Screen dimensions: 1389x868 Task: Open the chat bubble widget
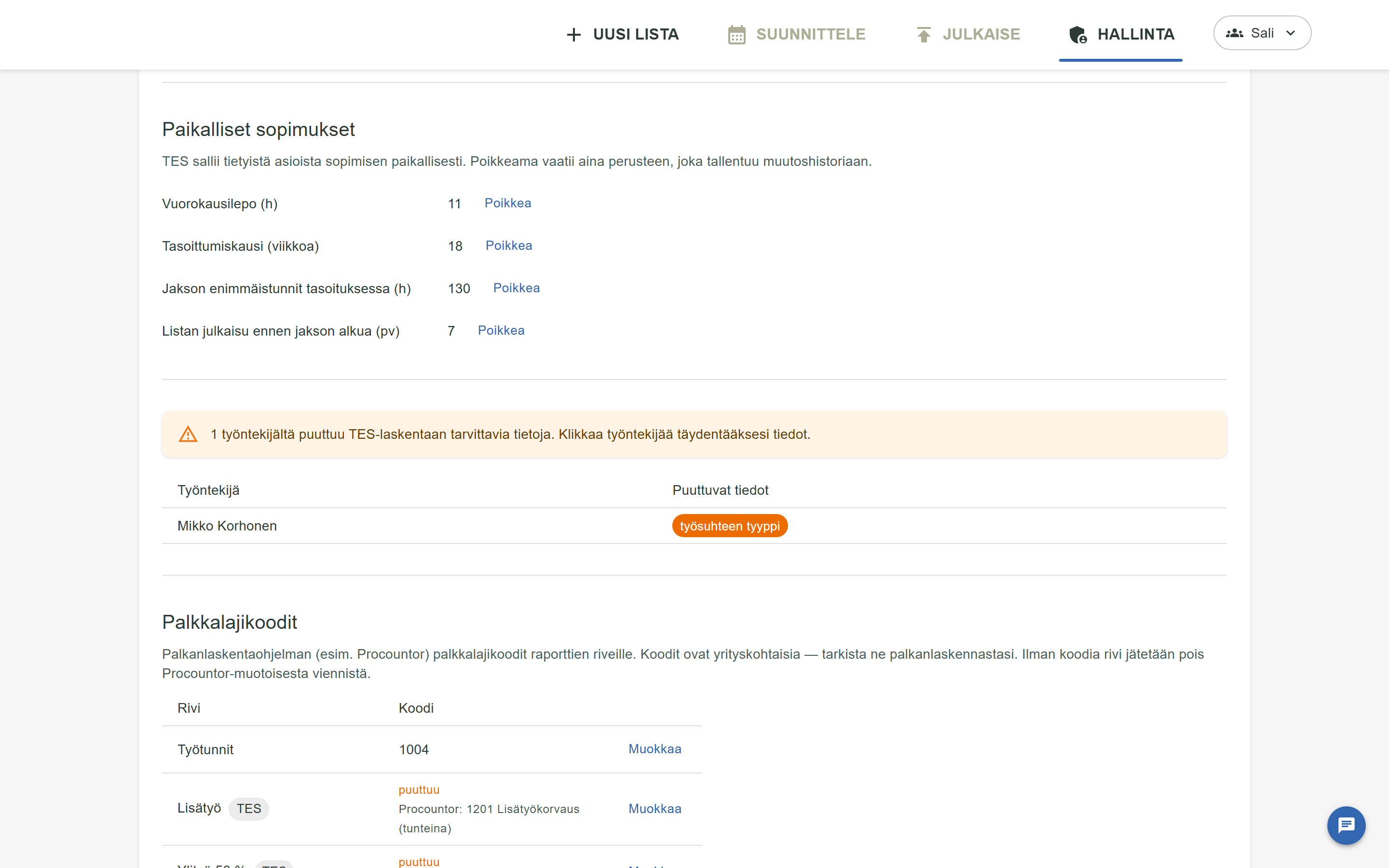(x=1346, y=825)
